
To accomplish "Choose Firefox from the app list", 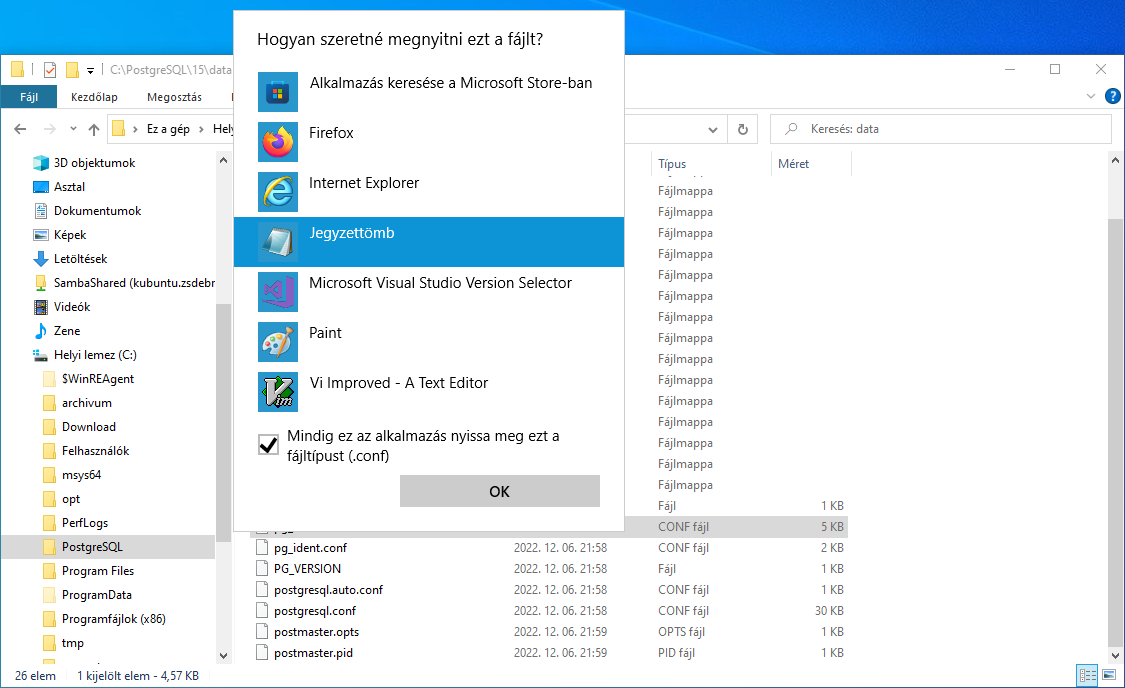I will (429, 142).
